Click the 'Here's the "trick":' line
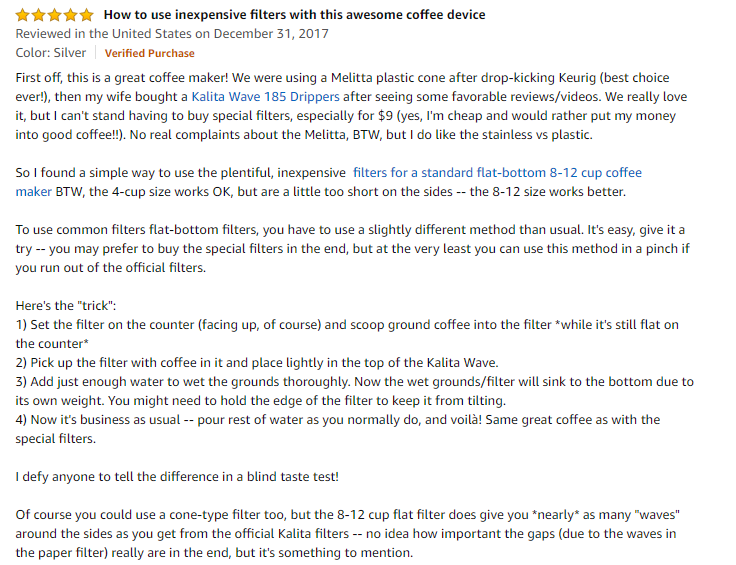736x565 pixels. (x=66, y=306)
